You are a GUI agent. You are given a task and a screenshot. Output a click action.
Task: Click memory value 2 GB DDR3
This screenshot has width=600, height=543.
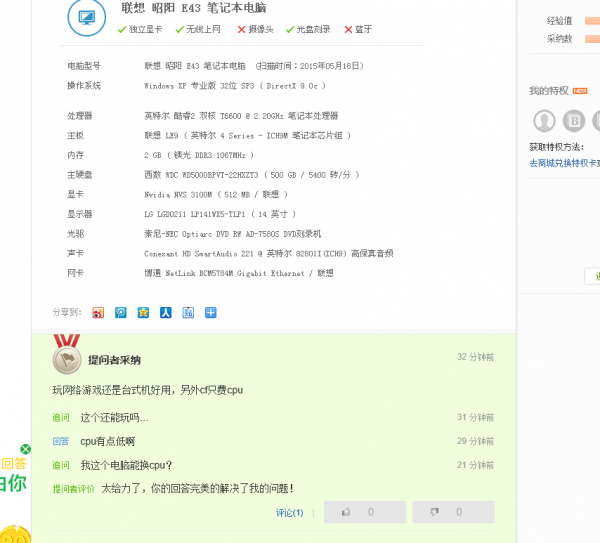pyautogui.click(x=199, y=155)
